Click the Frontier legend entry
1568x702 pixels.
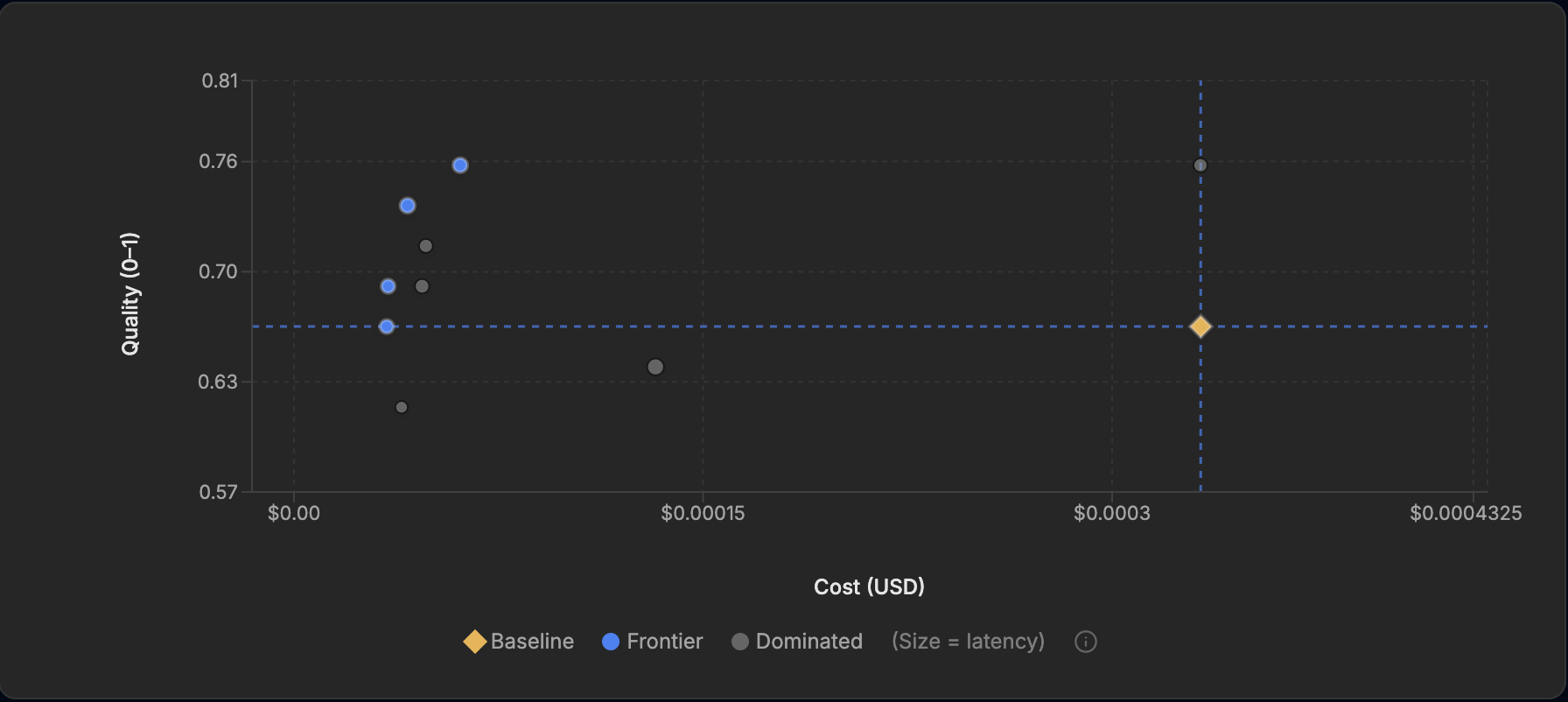pos(653,642)
